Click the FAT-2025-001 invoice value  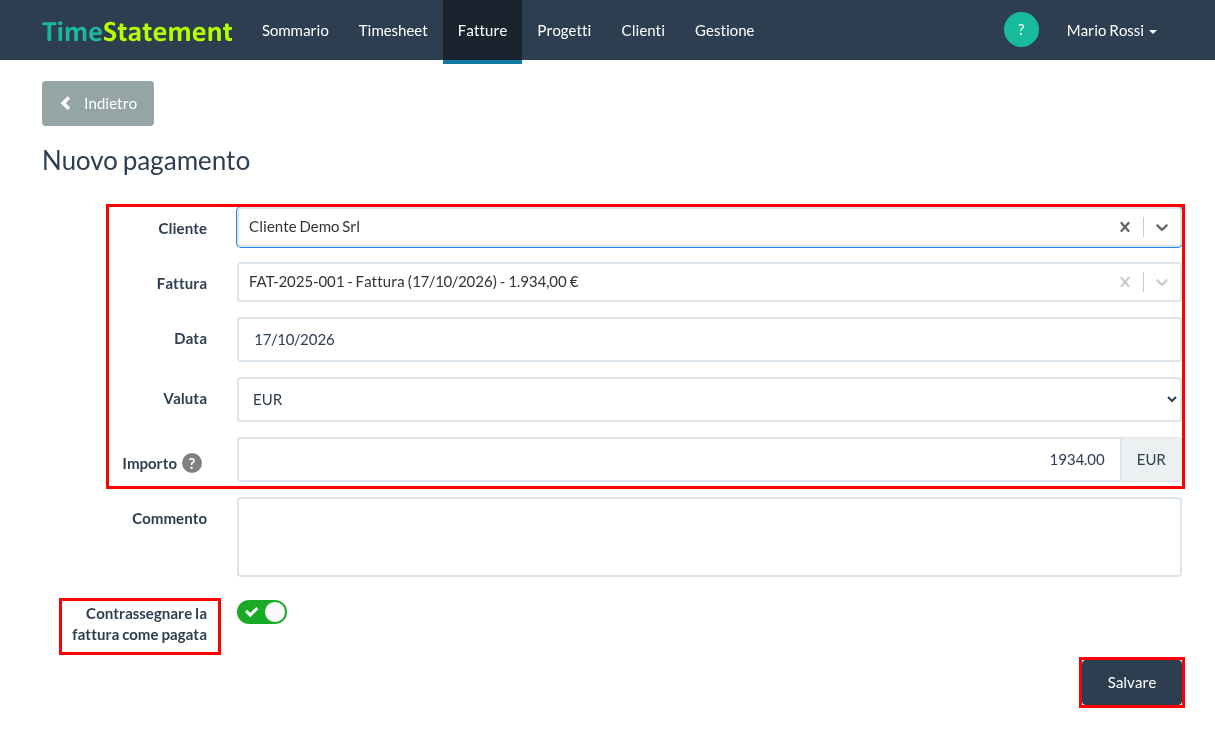coord(414,282)
